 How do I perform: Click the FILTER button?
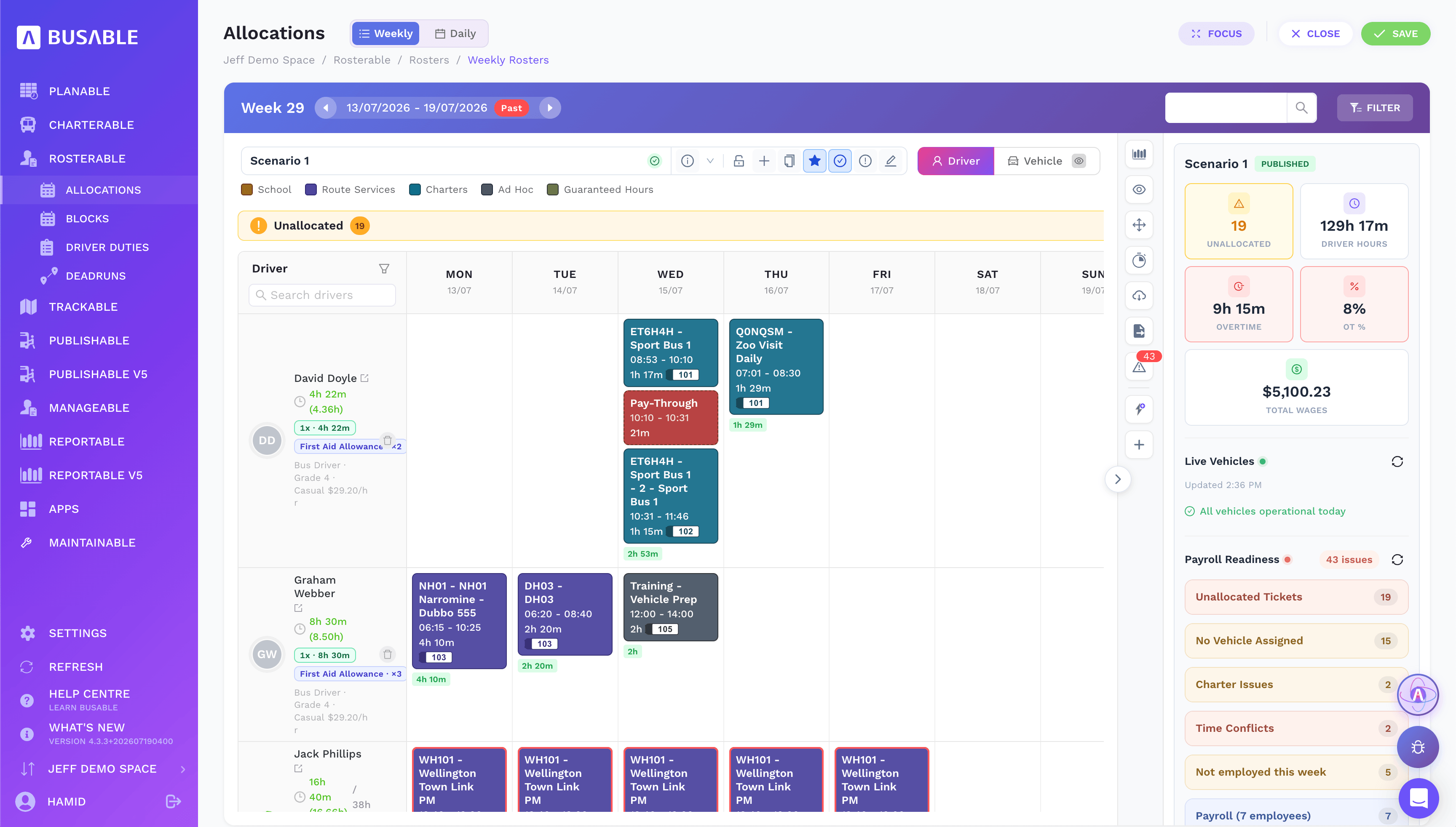(1374, 108)
